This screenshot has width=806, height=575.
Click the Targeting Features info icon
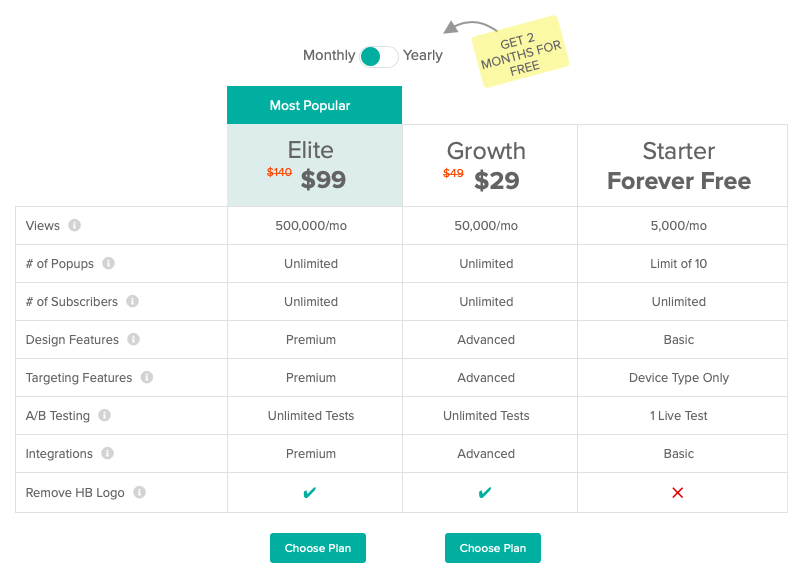coord(147,377)
